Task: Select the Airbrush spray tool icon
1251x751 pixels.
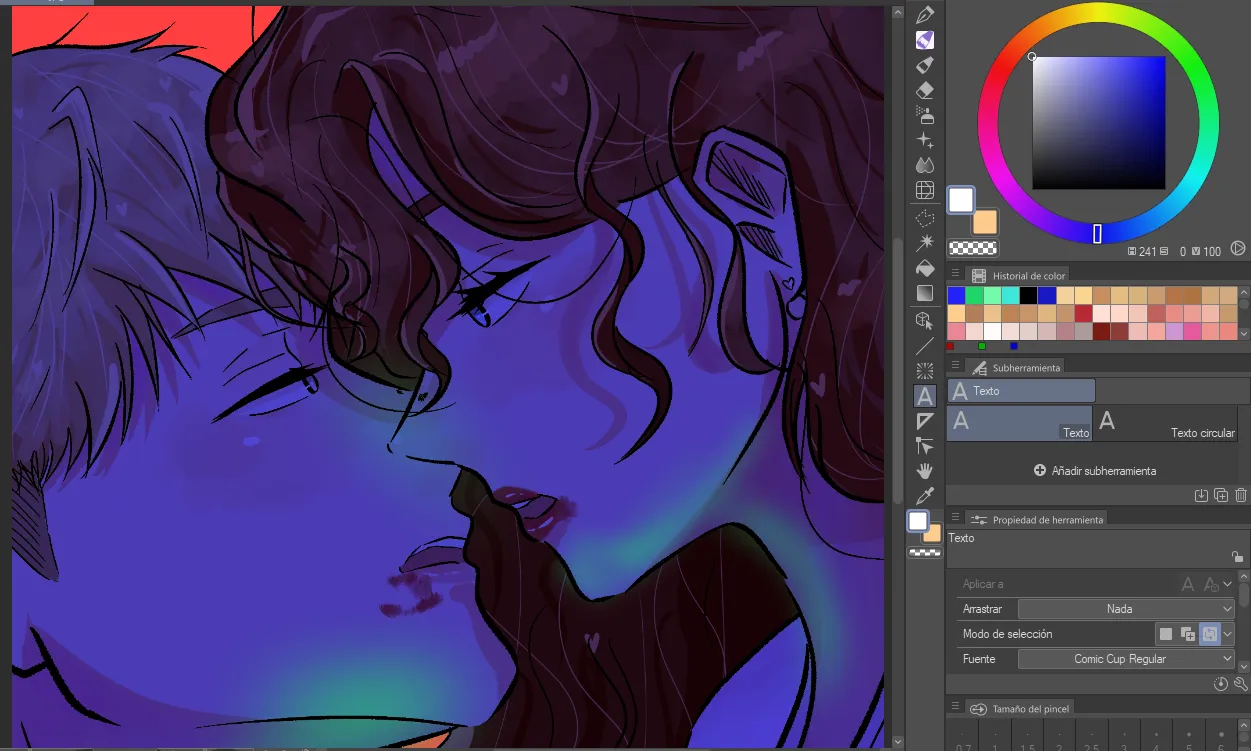Action: tap(925, 115)
